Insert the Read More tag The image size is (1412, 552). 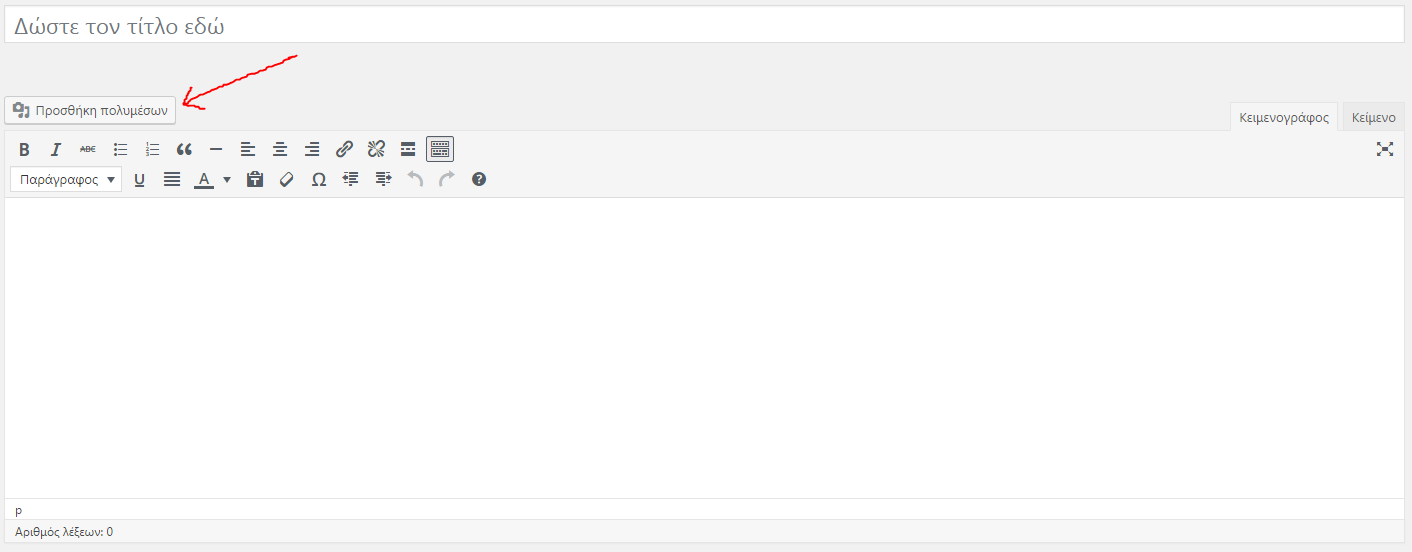pos(408,150)
